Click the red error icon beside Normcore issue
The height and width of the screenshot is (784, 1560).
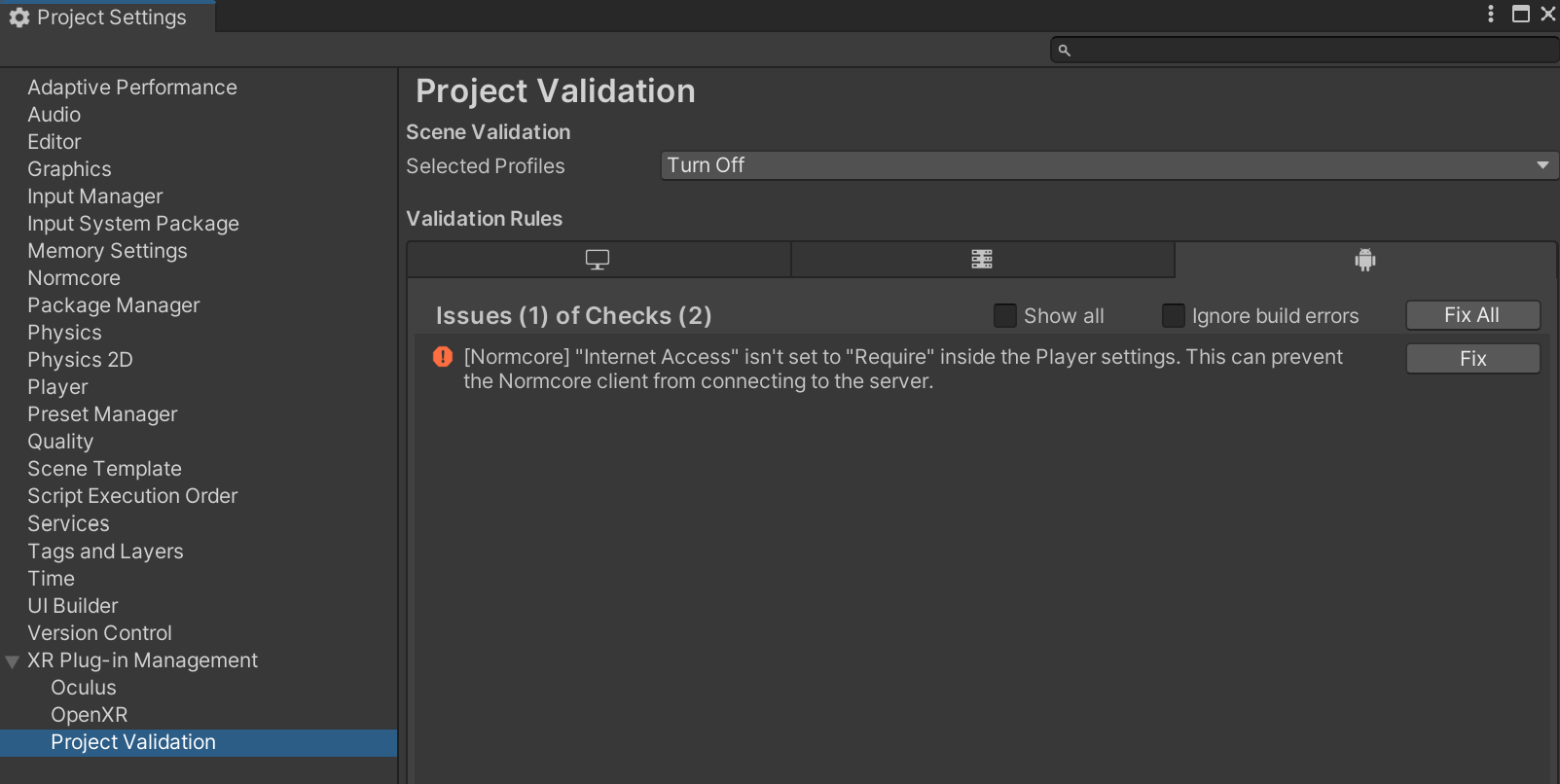click(x=443, y=357)
